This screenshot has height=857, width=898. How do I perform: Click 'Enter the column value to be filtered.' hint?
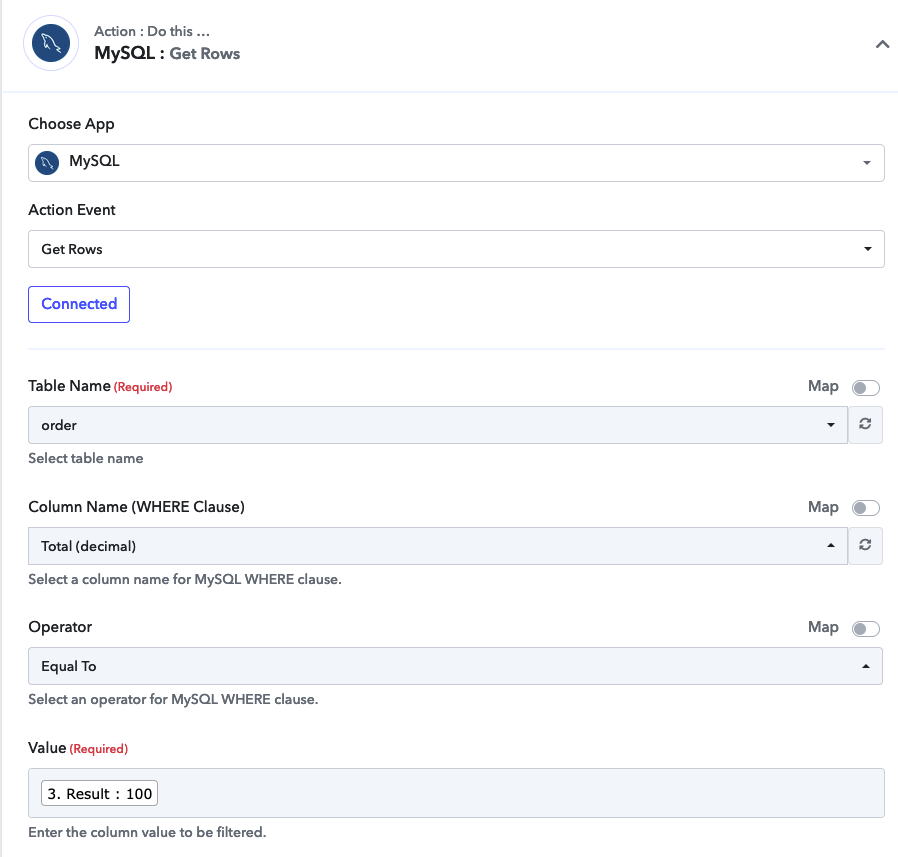click(x=147, y=832)
